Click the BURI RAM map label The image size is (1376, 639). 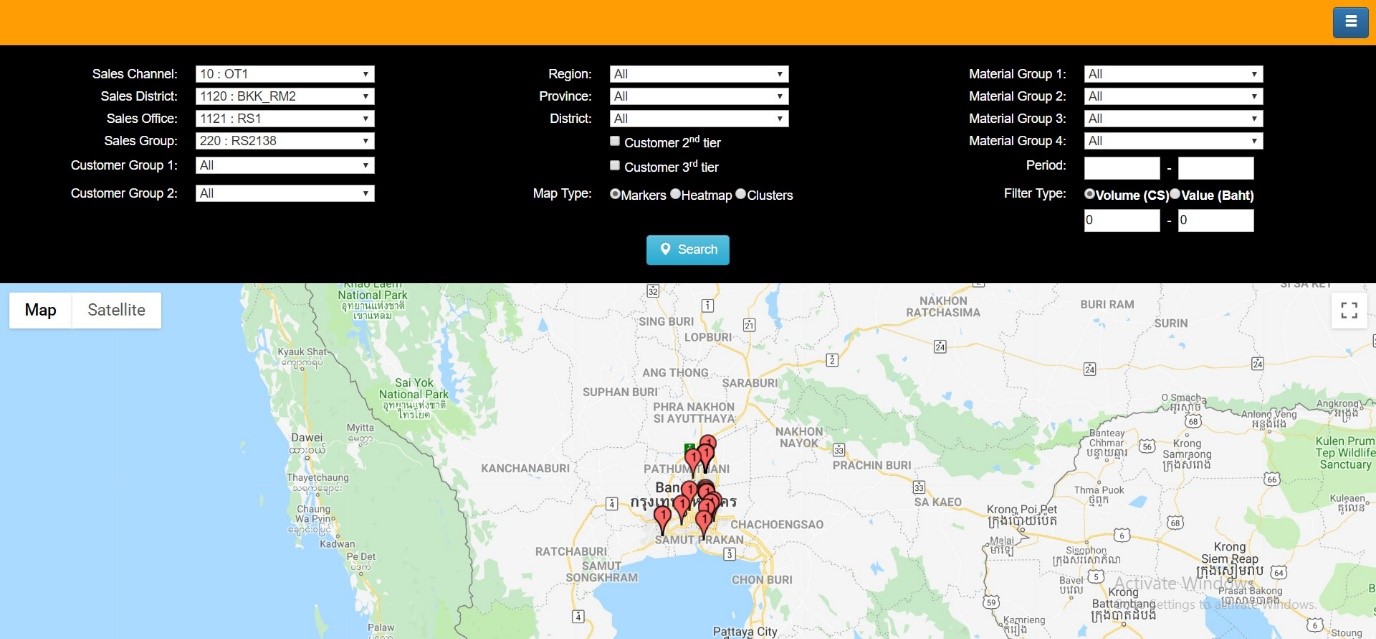1107,304
